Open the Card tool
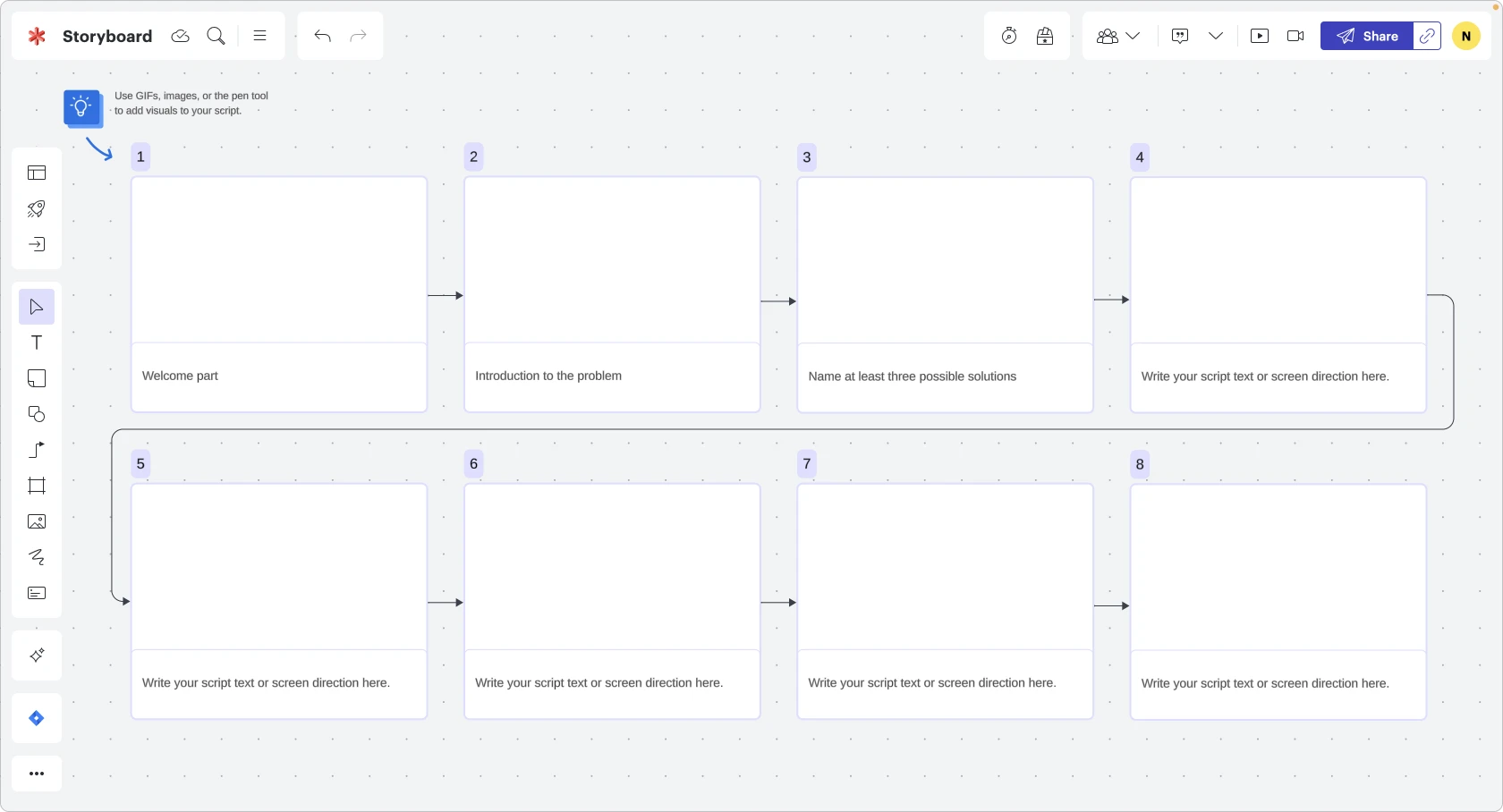This screenshot has height=812, width=1503. pos(37,593)
